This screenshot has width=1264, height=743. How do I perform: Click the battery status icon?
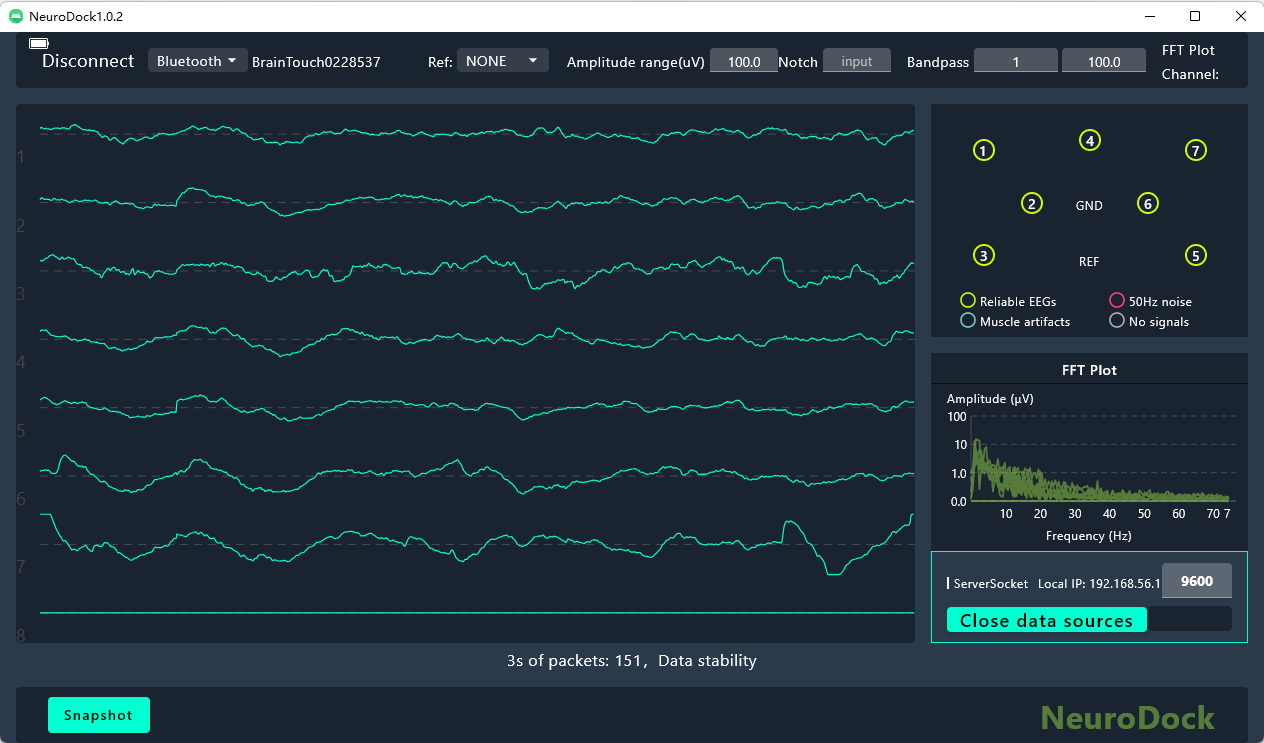click(x=39, y=44)
